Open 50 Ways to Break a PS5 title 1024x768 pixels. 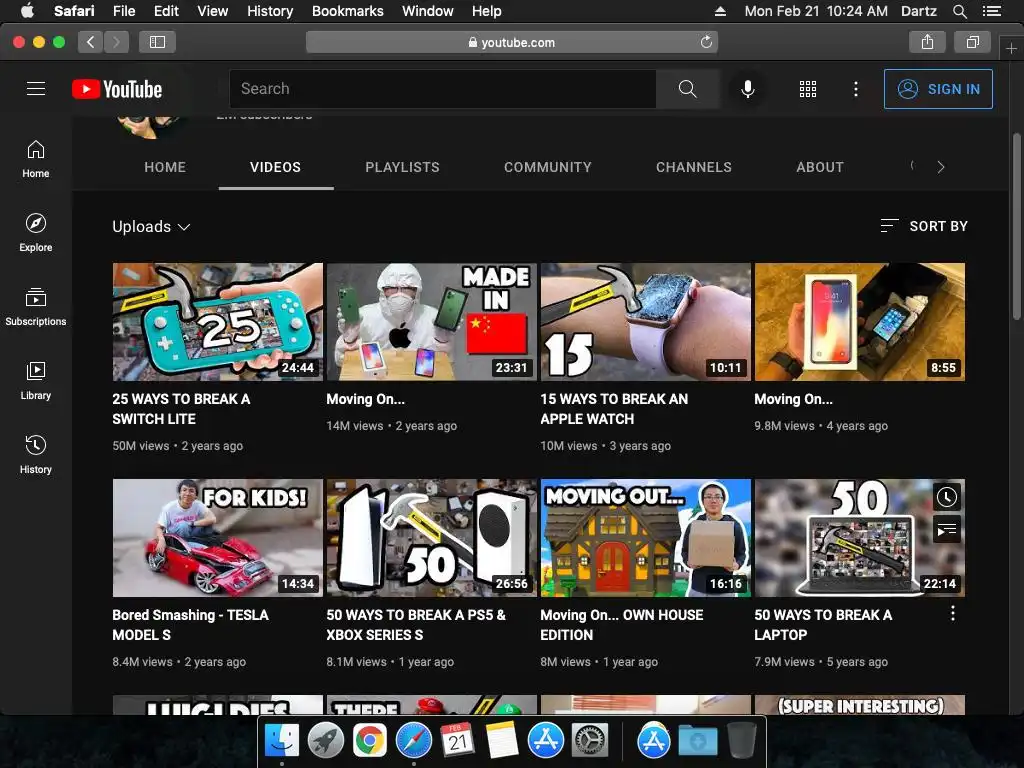[415, 625]
